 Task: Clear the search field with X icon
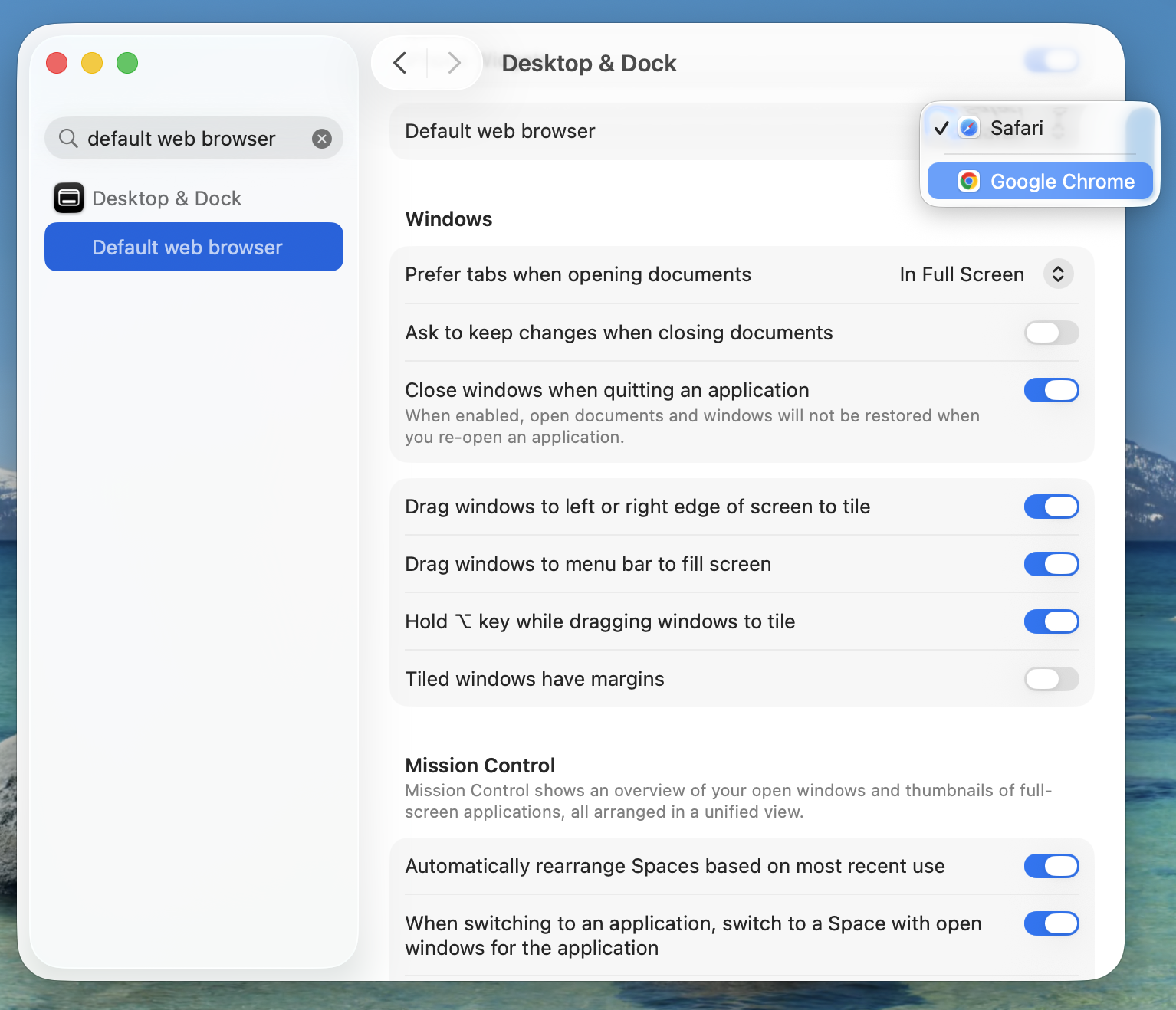click(x=322, y=139)
